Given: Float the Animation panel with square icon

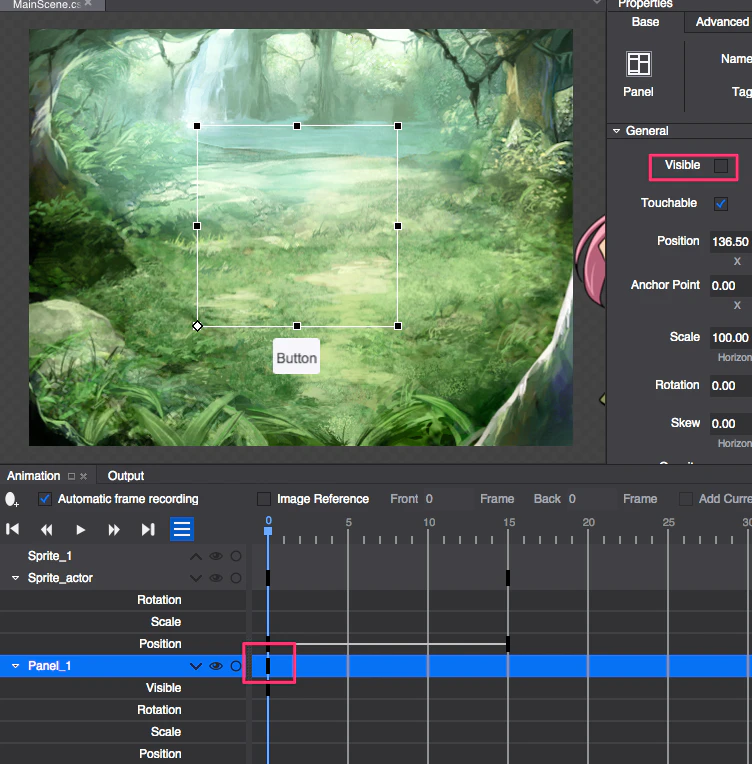Looking at the screenshot, I should 72,477.
